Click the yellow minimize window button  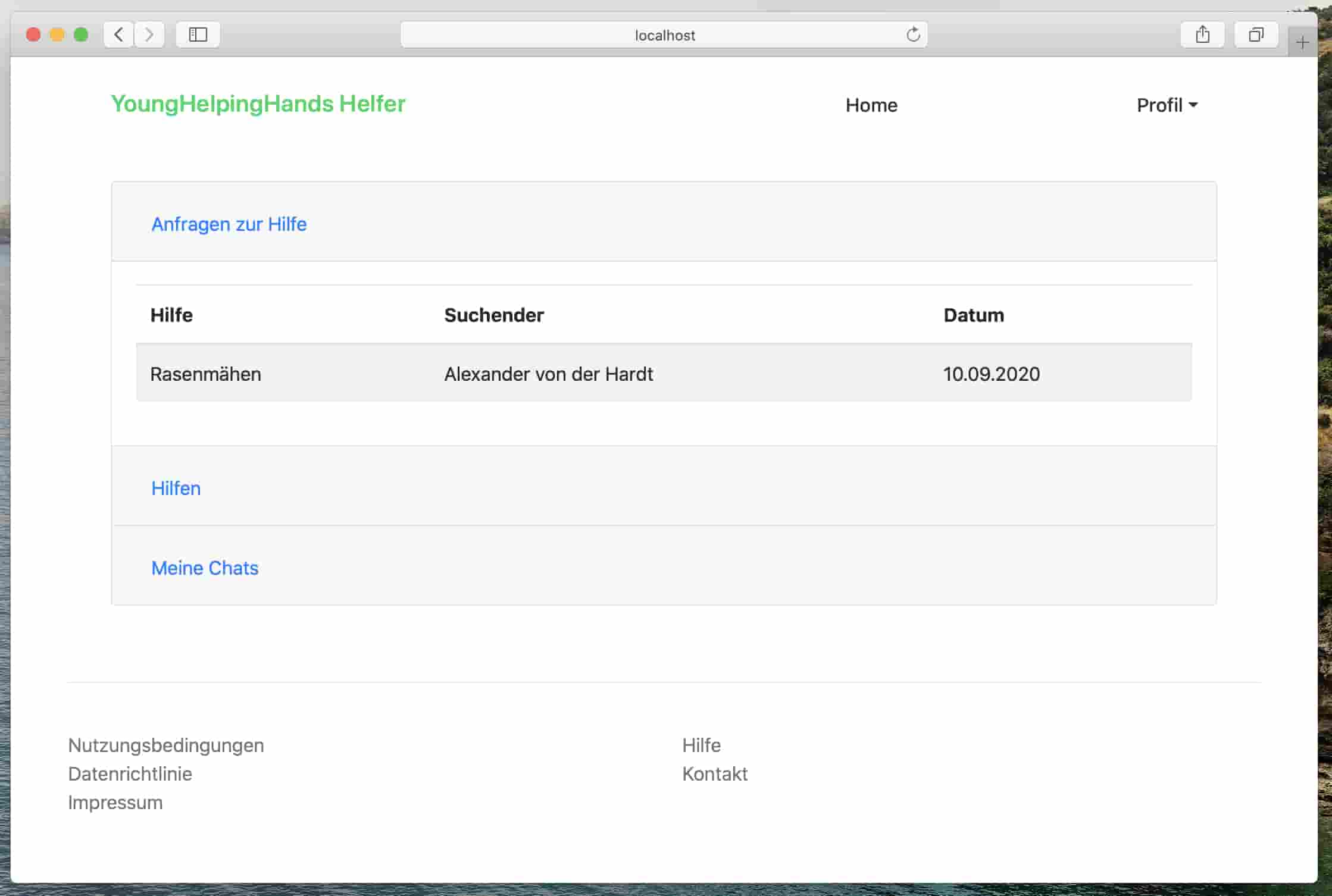(x=57, y=35)
